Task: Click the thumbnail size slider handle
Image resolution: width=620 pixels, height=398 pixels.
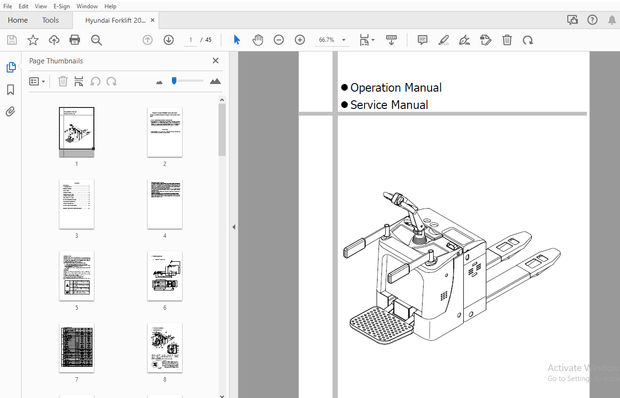Action: click(174, 81)
